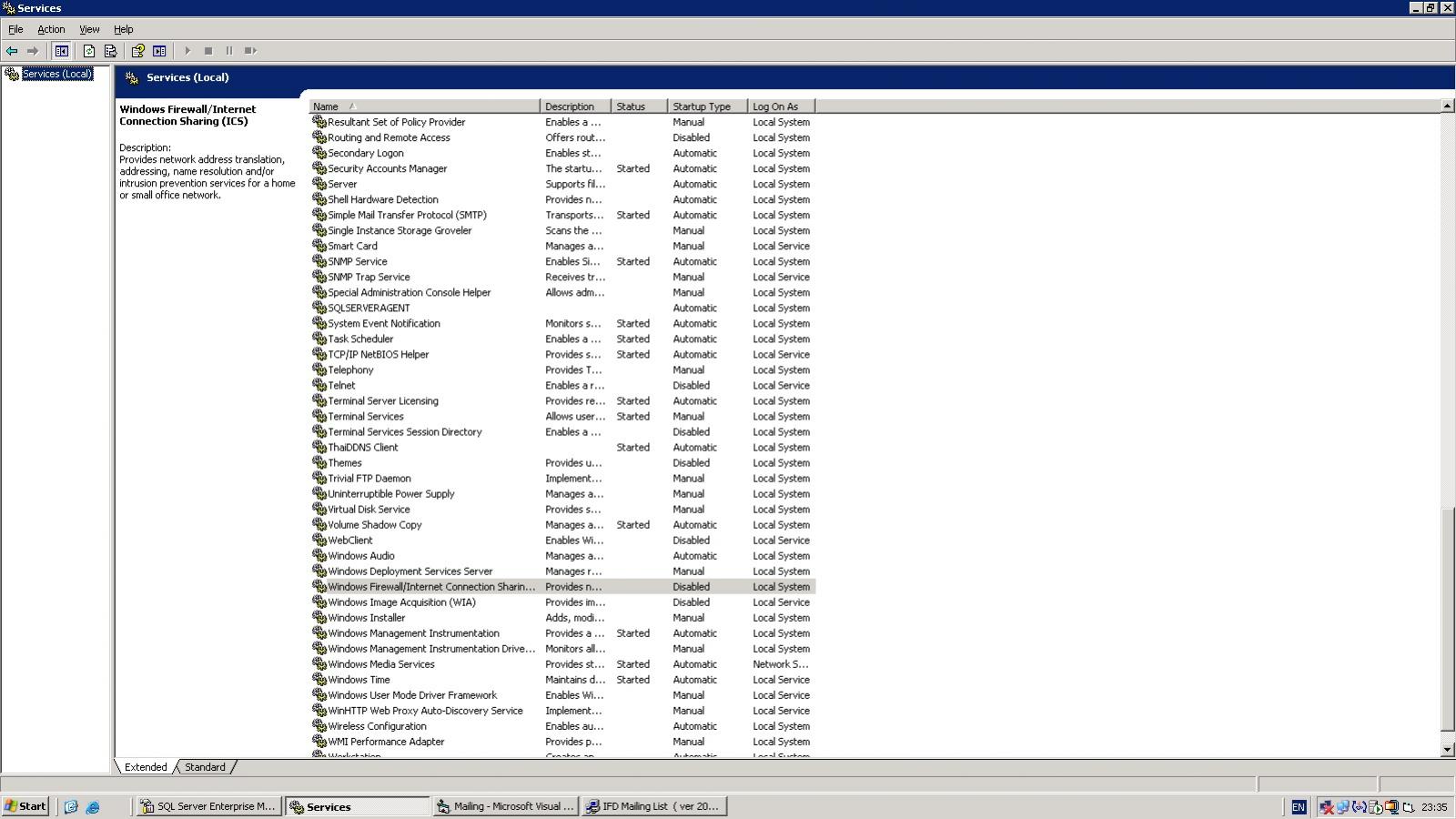Launch Internet Explorer from quick launch
Viewport: 1456px width, 819px height.
[x=92, y=806]
